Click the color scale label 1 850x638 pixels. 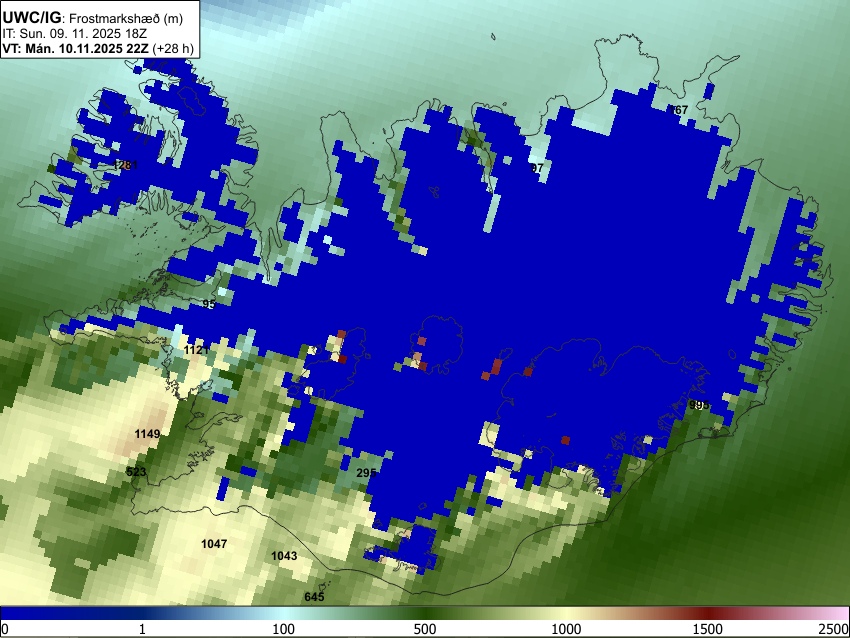pyautogui.click(x=142, y=629)
